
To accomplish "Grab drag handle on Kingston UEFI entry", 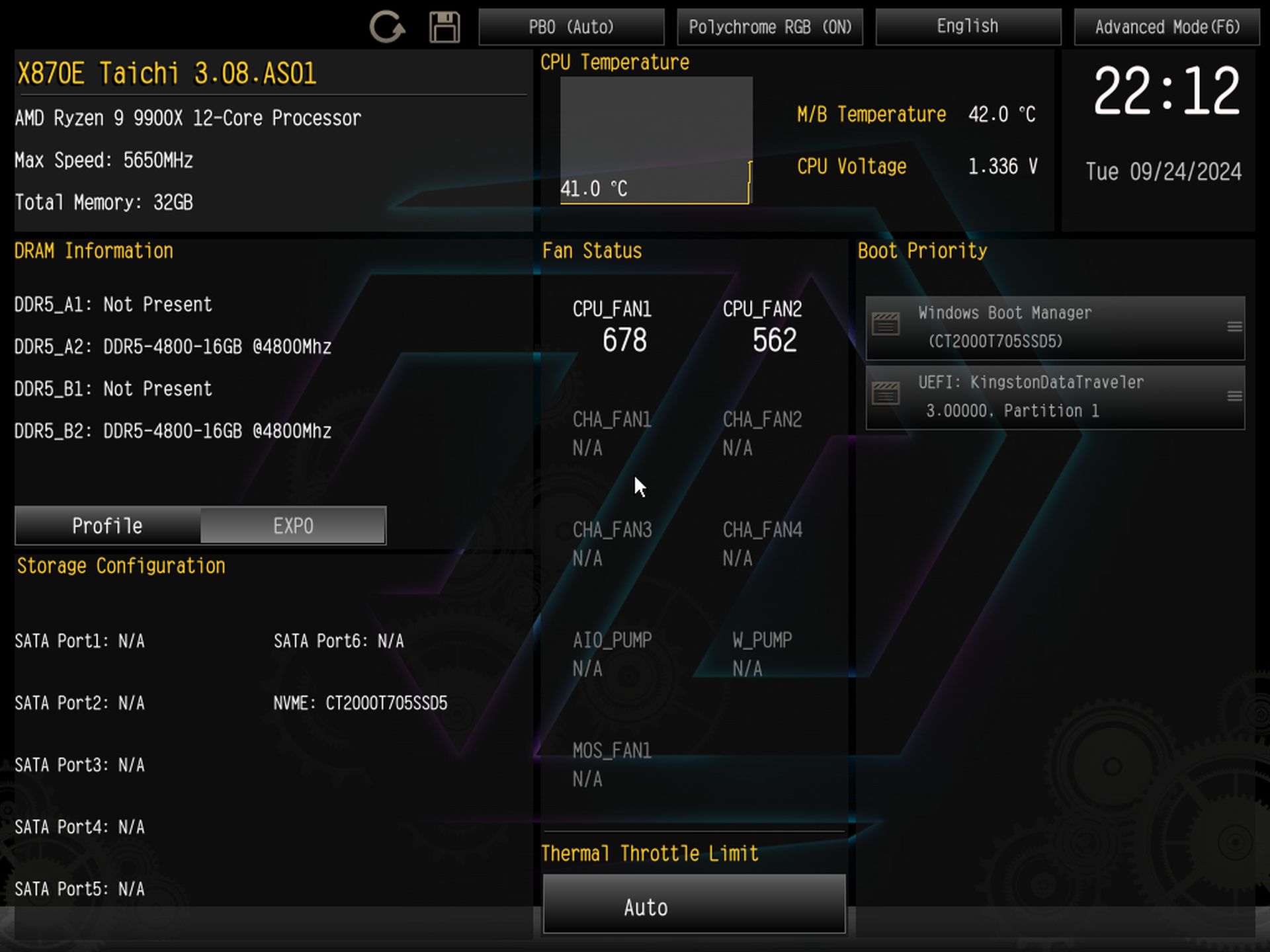I will click(1234, 396).
